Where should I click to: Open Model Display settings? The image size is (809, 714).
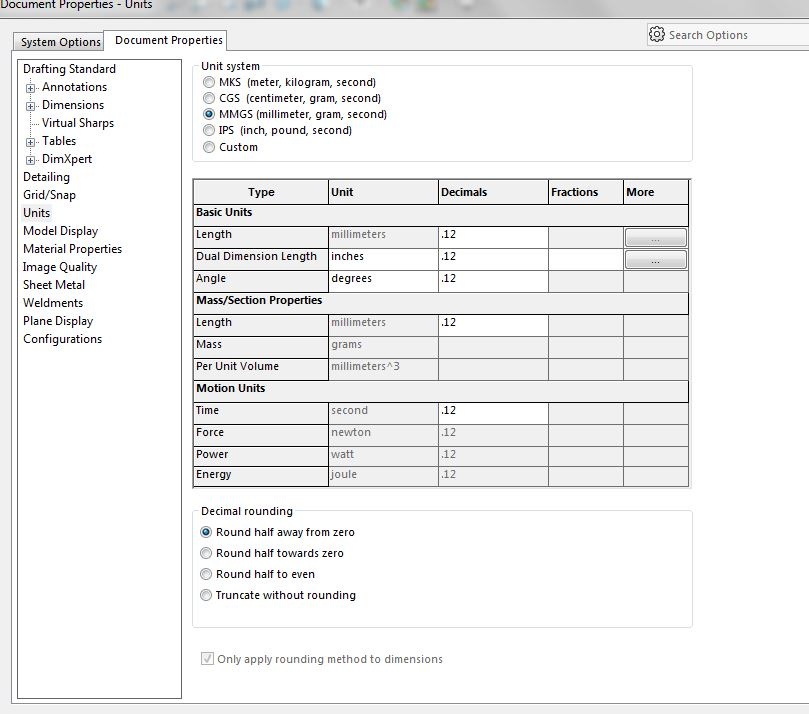(x=60, y=231)
